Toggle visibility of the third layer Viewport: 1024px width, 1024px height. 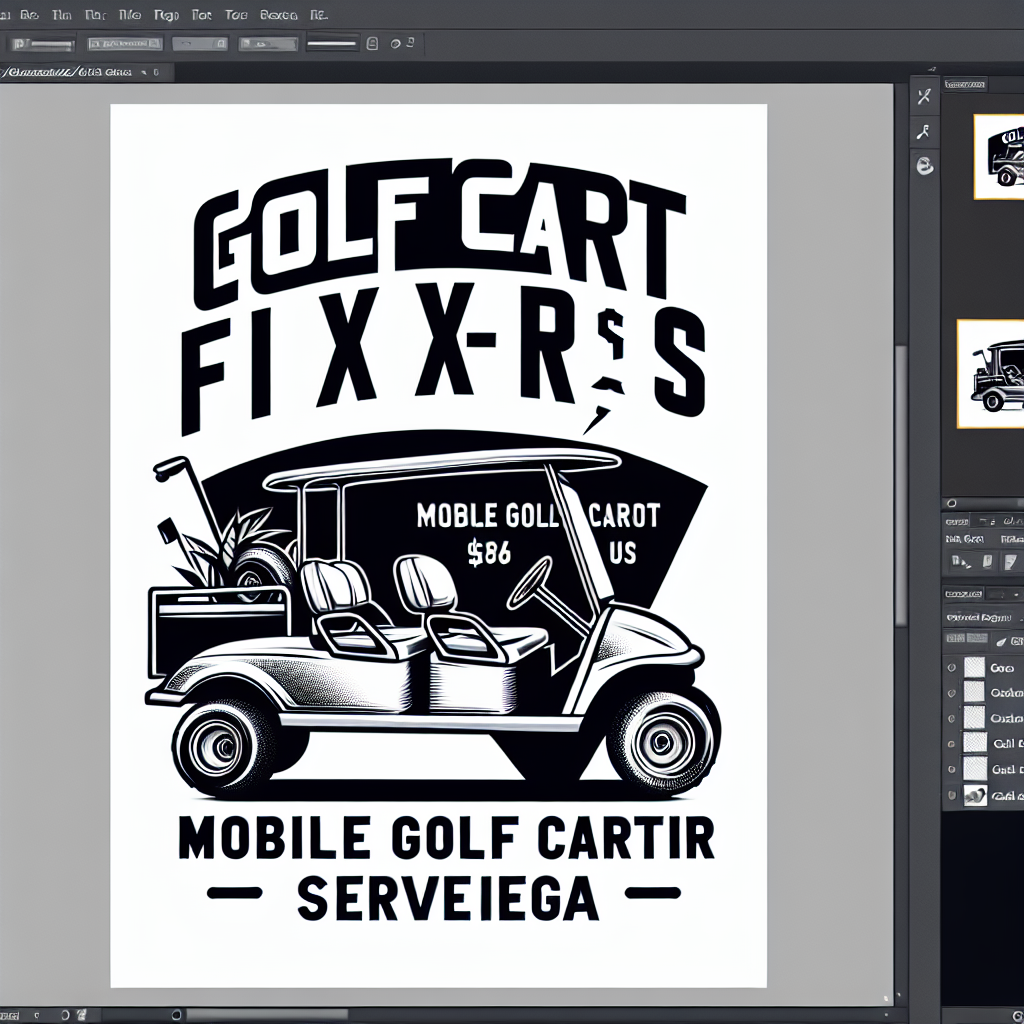click(x=952, y=718)
